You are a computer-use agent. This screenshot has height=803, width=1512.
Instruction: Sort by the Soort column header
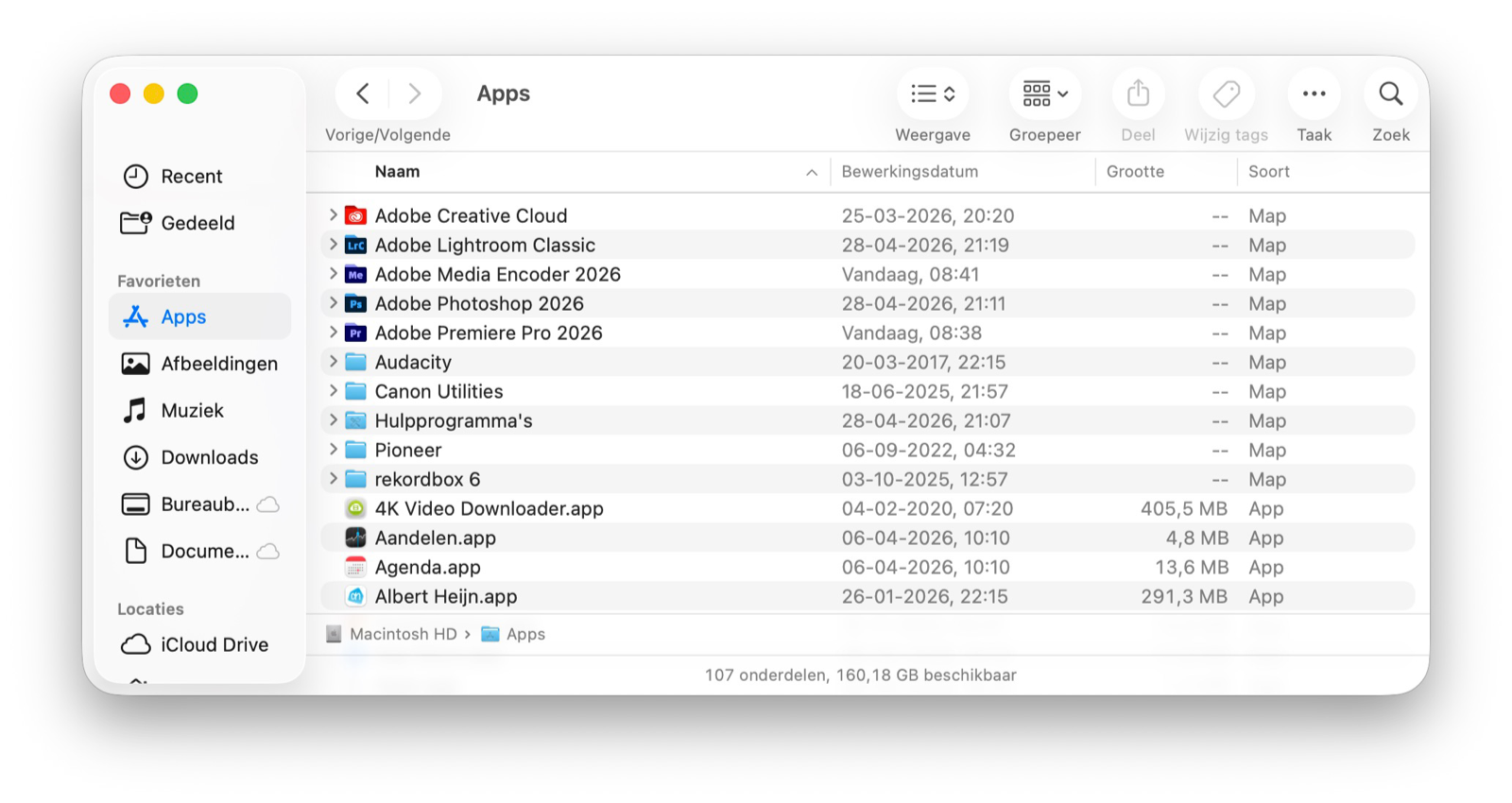coord(1268,172)
